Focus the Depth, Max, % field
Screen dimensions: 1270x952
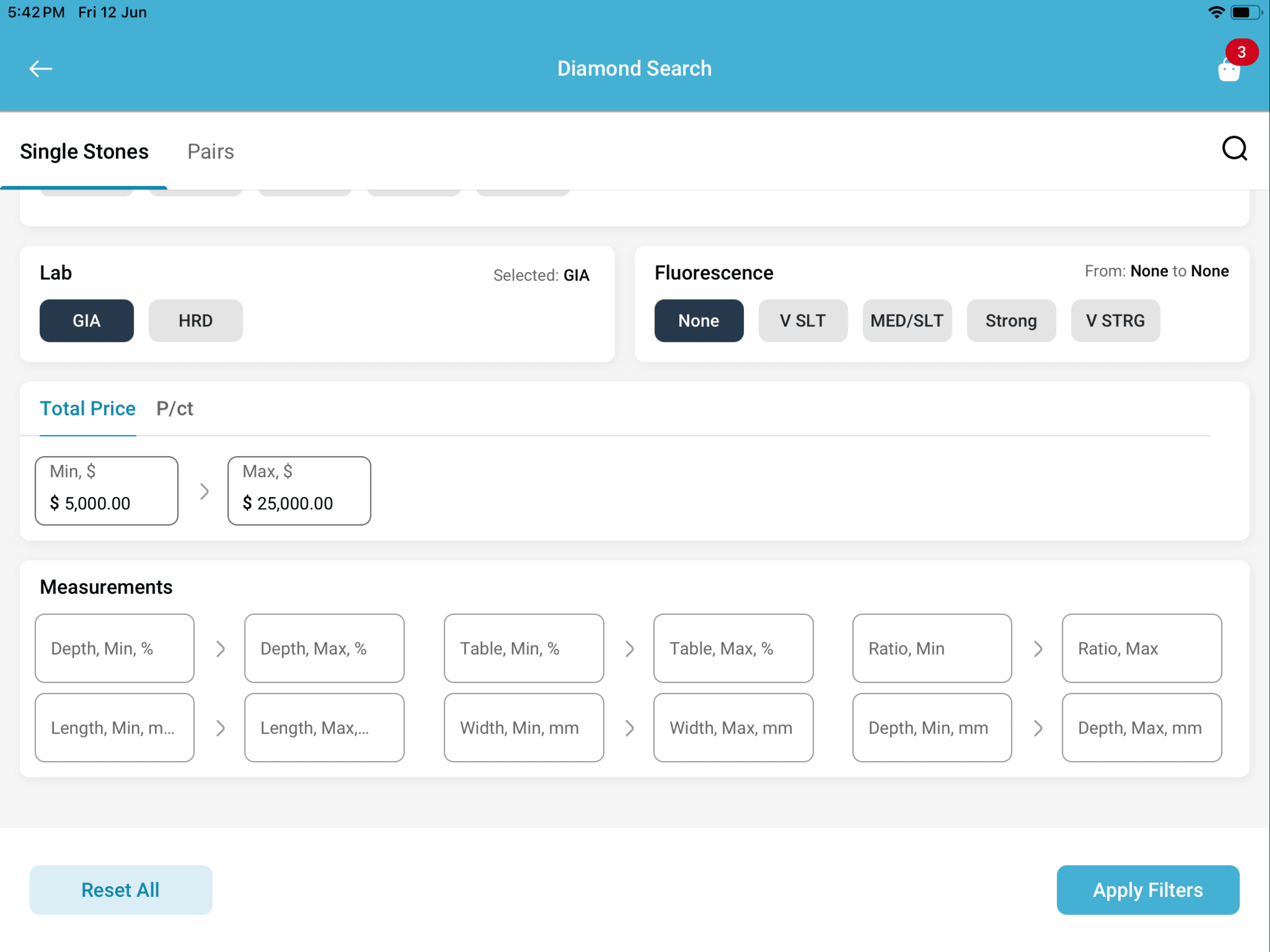click(324, 648)
